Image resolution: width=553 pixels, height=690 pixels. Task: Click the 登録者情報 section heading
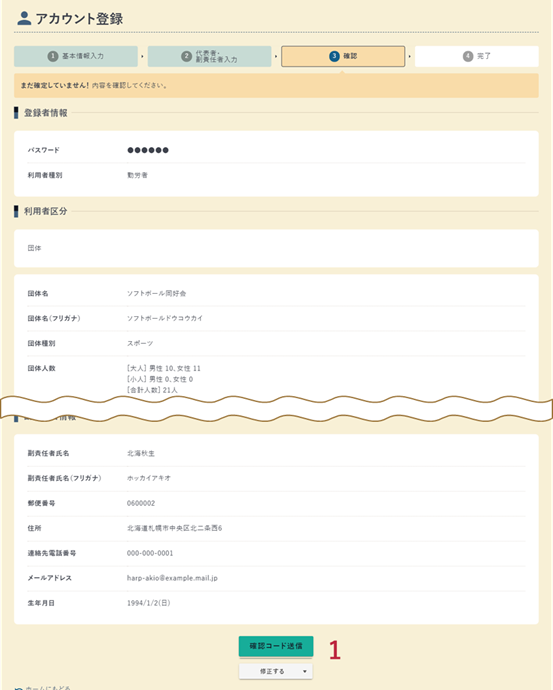pyautogui.click(x=45, y=113)
